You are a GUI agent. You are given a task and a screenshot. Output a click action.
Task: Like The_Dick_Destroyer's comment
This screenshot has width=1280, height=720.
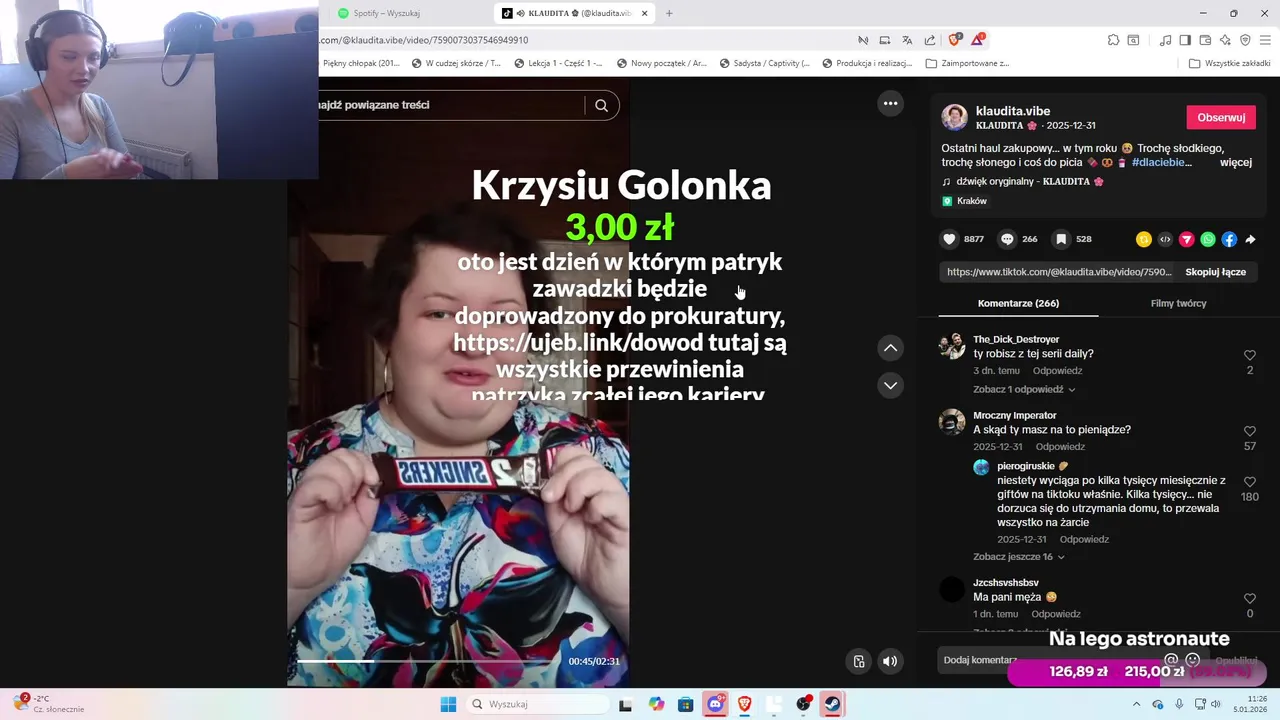point(1250,355)
